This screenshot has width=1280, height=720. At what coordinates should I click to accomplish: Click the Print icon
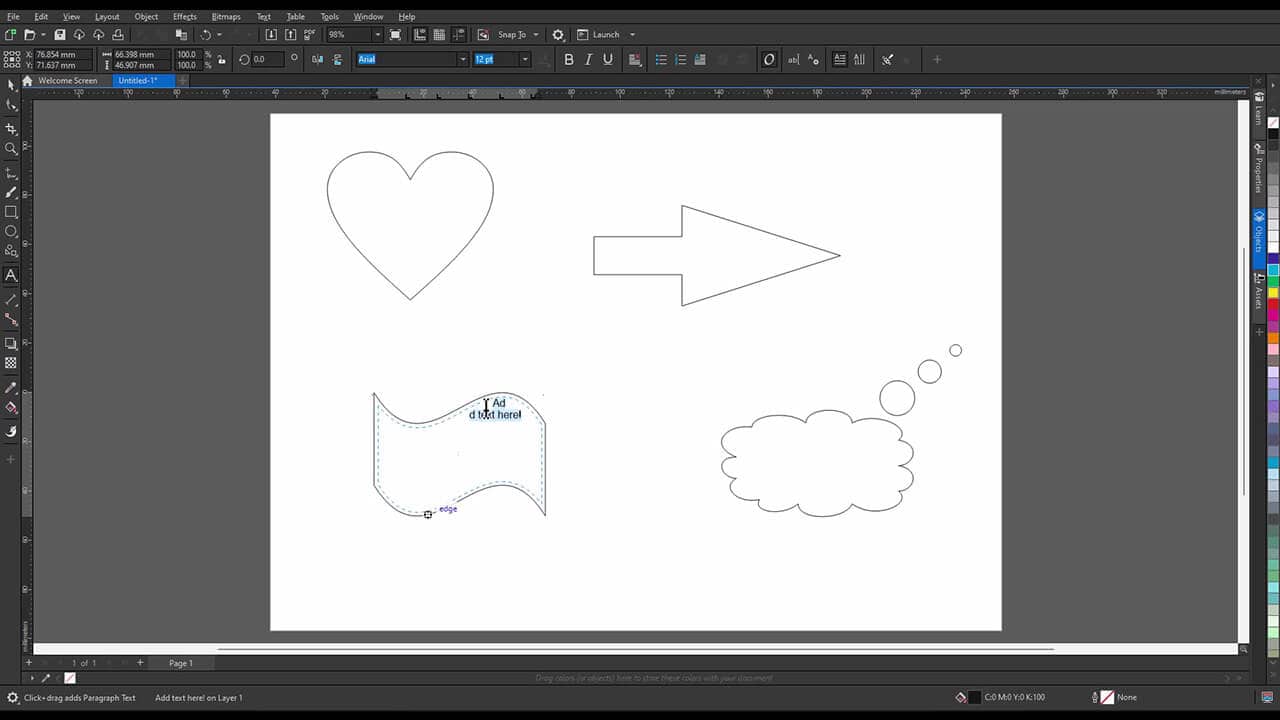tap(118, 35)
